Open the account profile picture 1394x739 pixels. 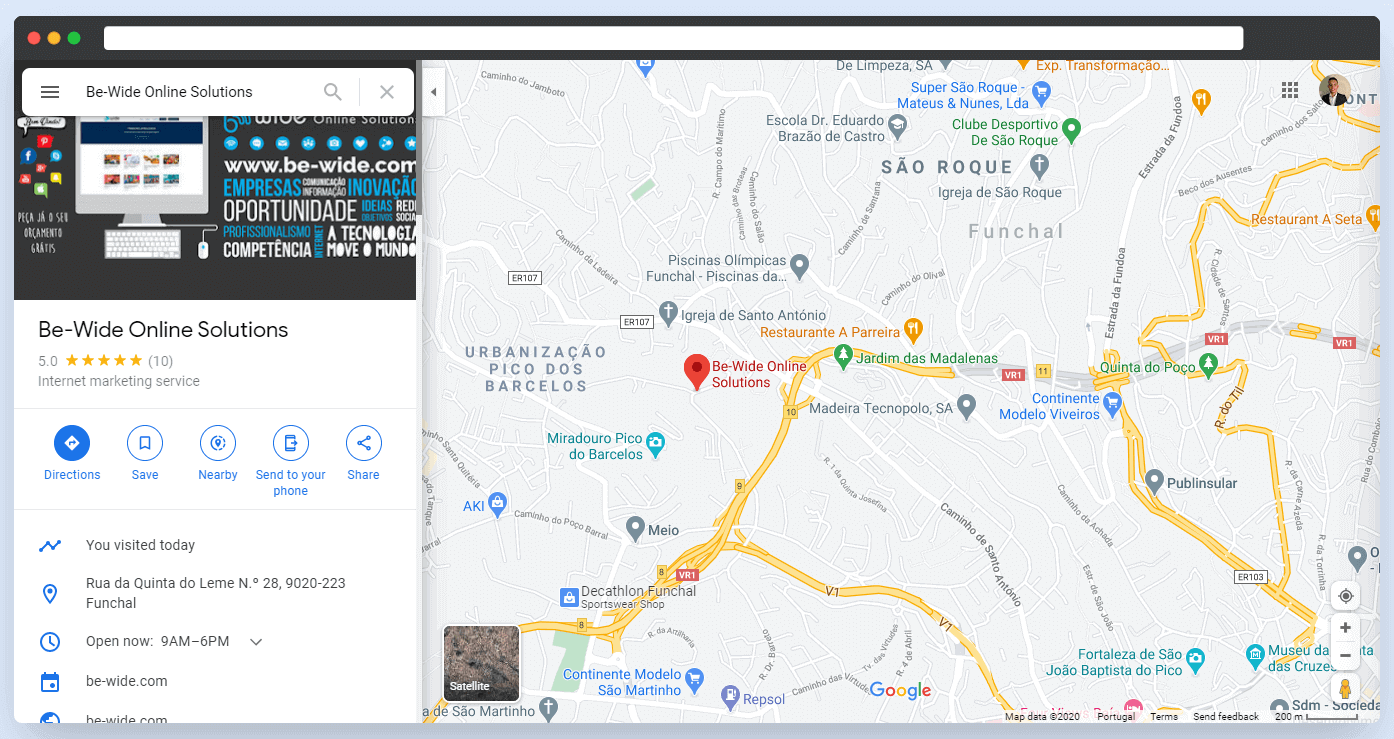pos(1335,90)
